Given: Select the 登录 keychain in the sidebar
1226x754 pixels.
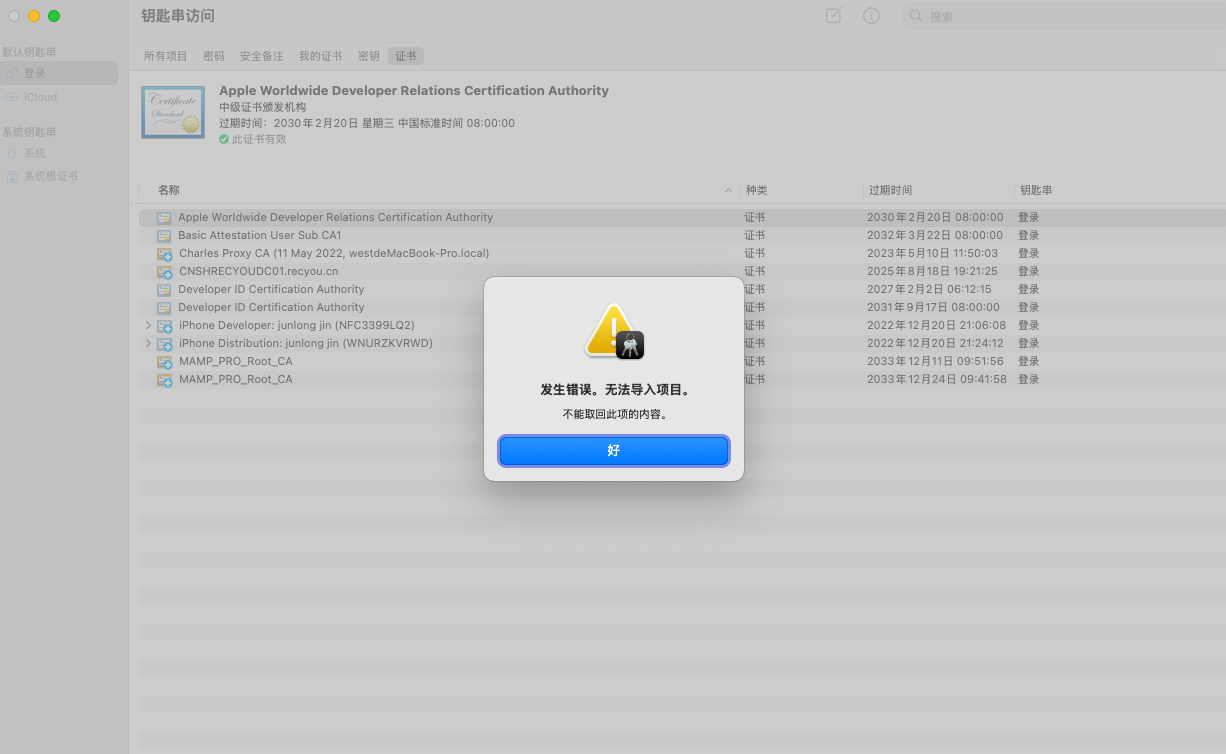Looking at the screenshot, I should tap(59, 73).
